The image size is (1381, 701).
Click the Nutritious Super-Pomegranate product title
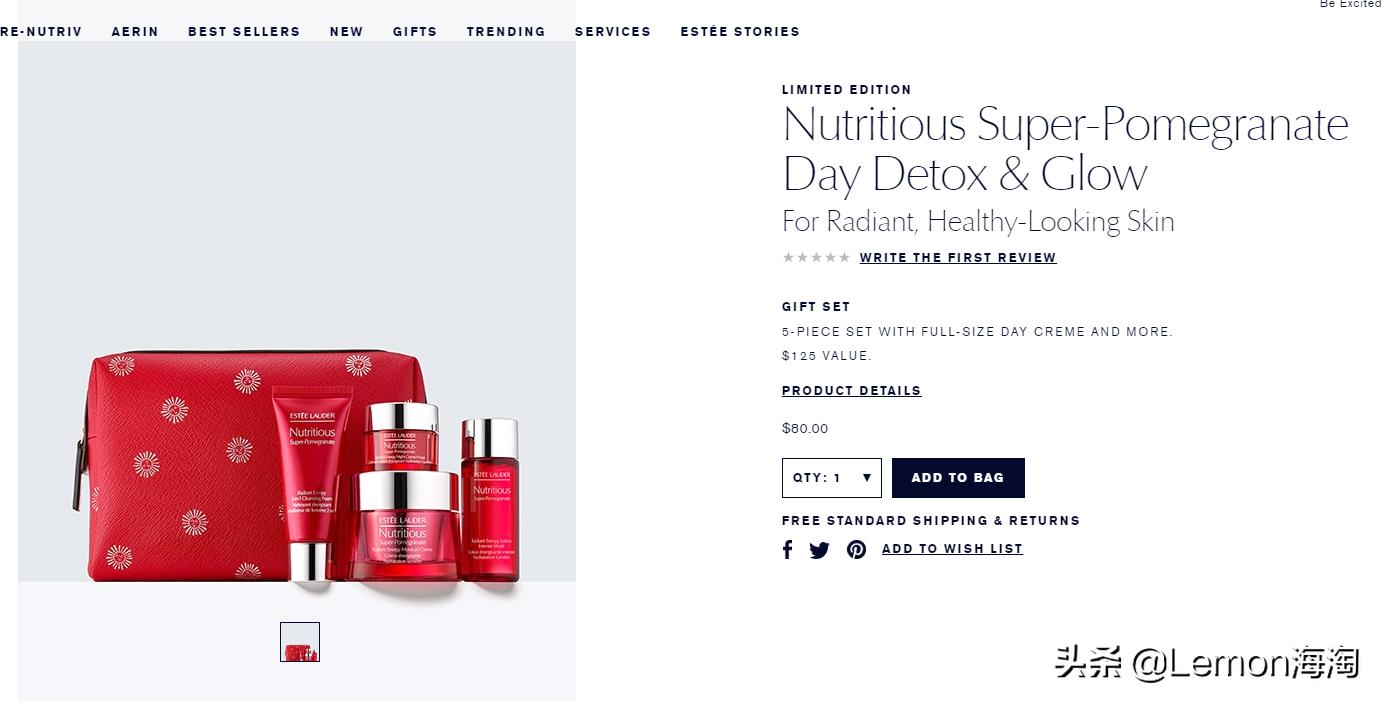point(1066,148)
